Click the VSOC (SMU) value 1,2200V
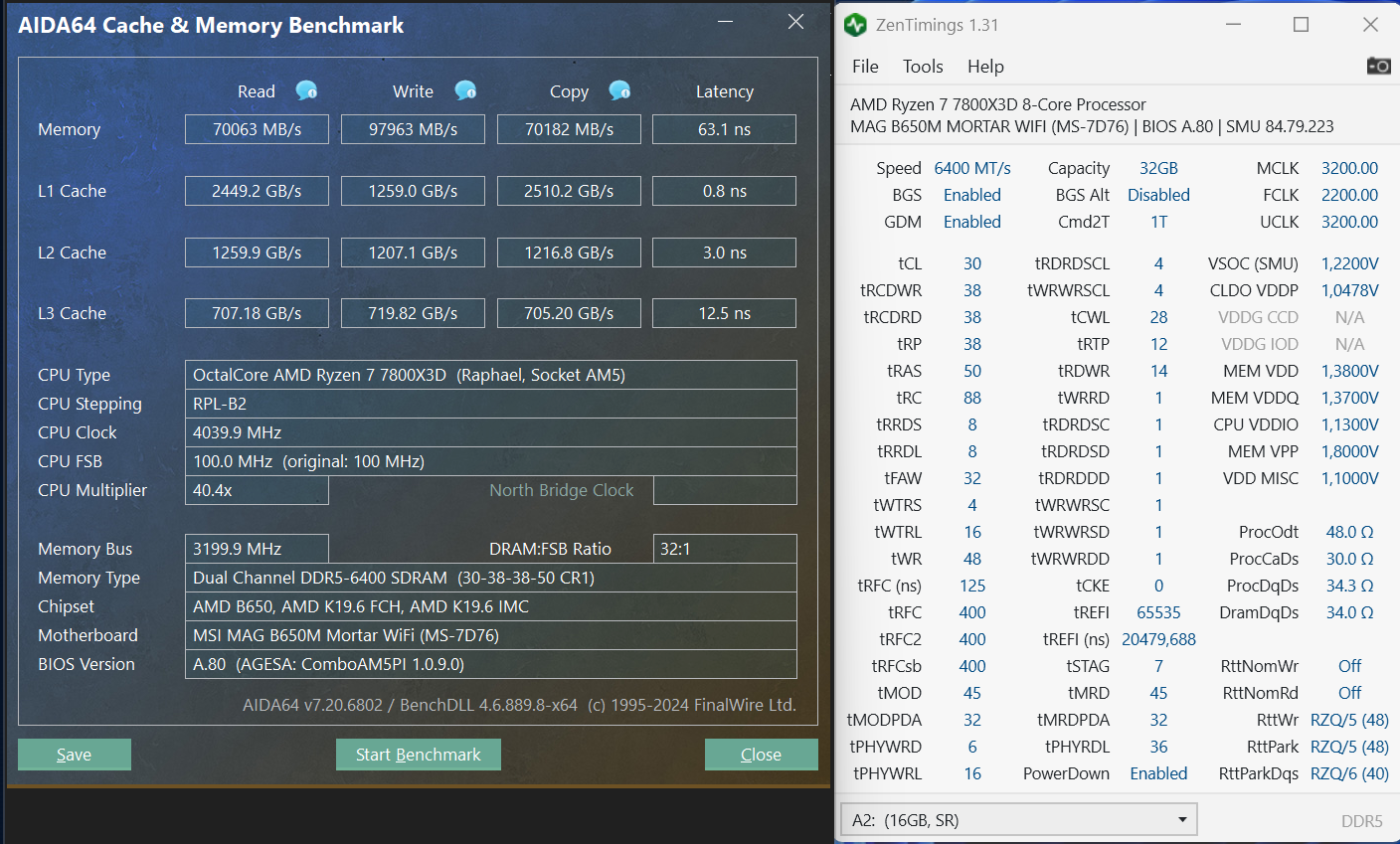1400x844 pixels. click(1349, 263)
